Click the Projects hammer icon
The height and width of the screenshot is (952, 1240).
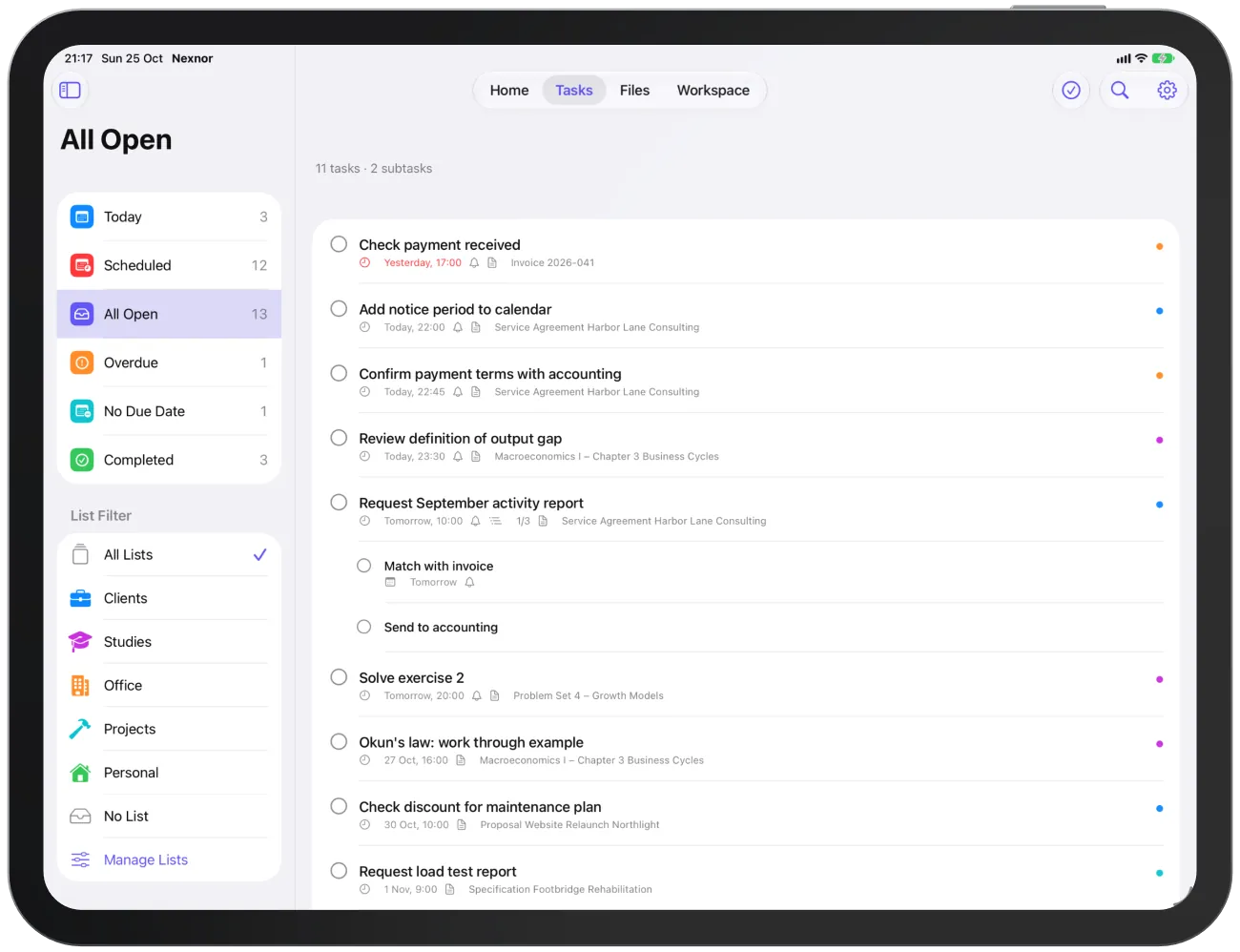(81, 729)
